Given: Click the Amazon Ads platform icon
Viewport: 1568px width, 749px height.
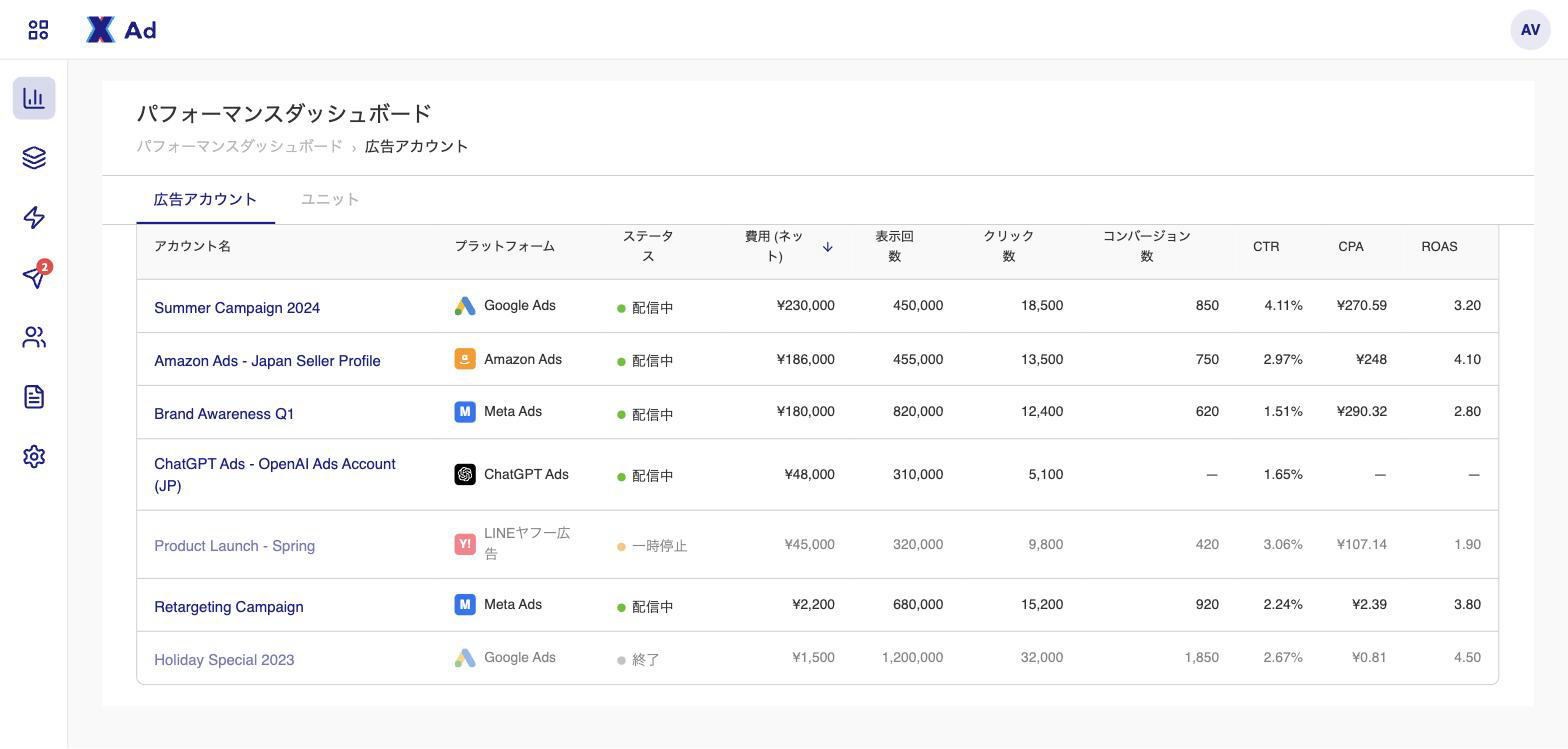Looking at the screenshot, I should [465, 359].
